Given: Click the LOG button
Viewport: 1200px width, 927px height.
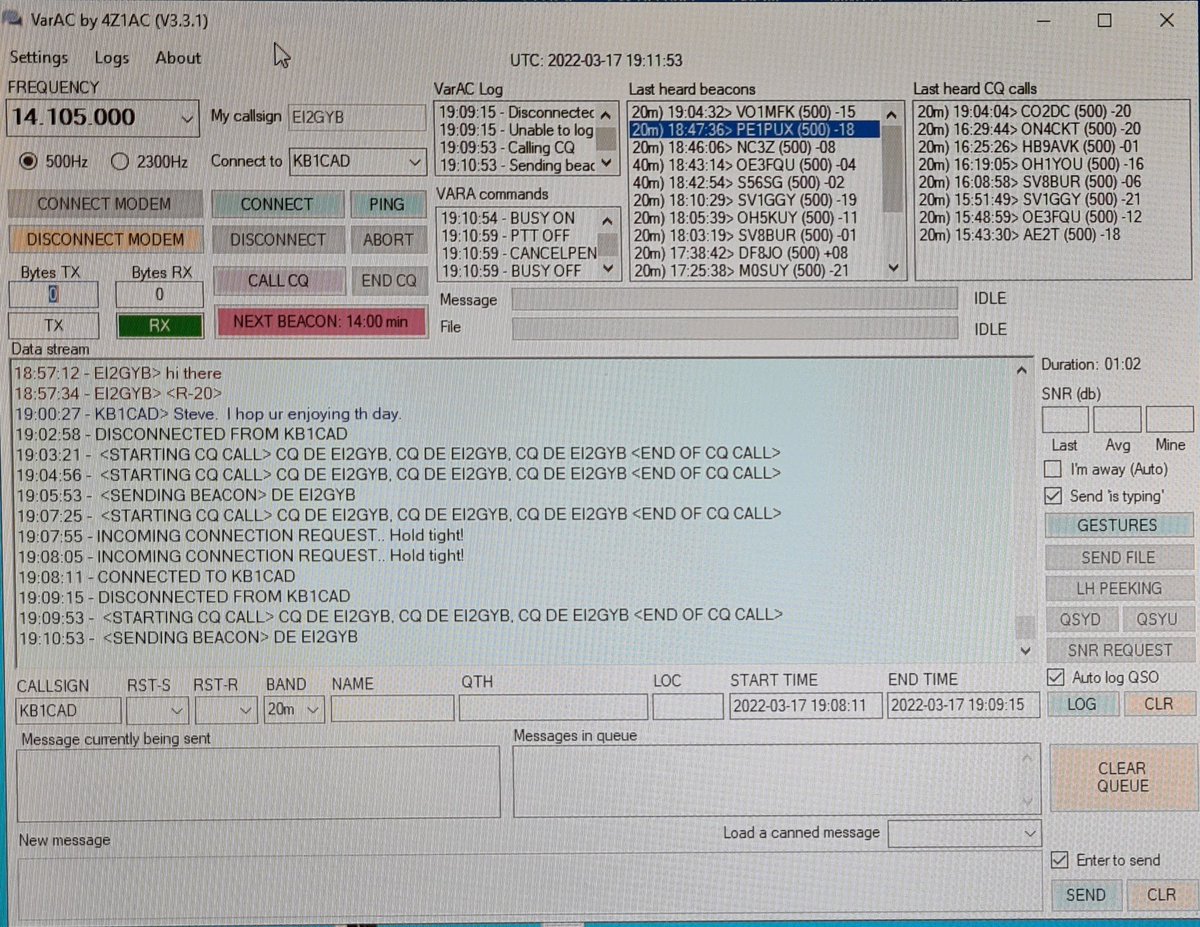Looking at the screenshot, I should point(1081,704).
